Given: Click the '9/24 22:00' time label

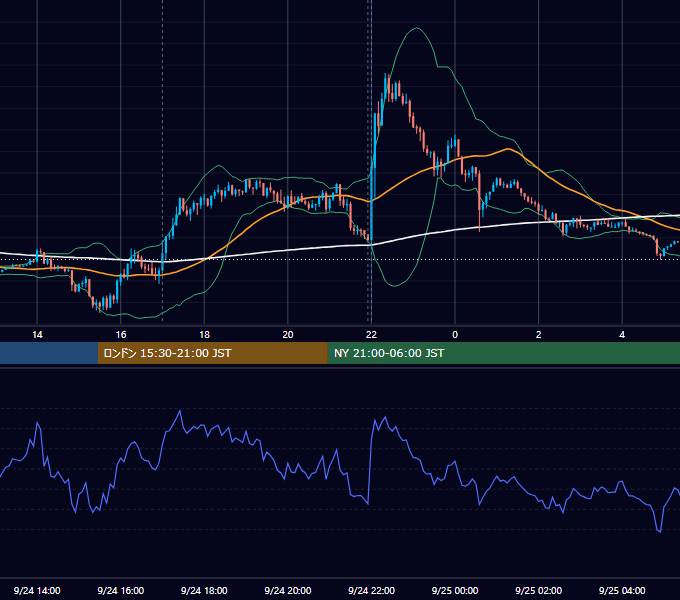Looking at the screenshot, I should (x=371, y=590).
